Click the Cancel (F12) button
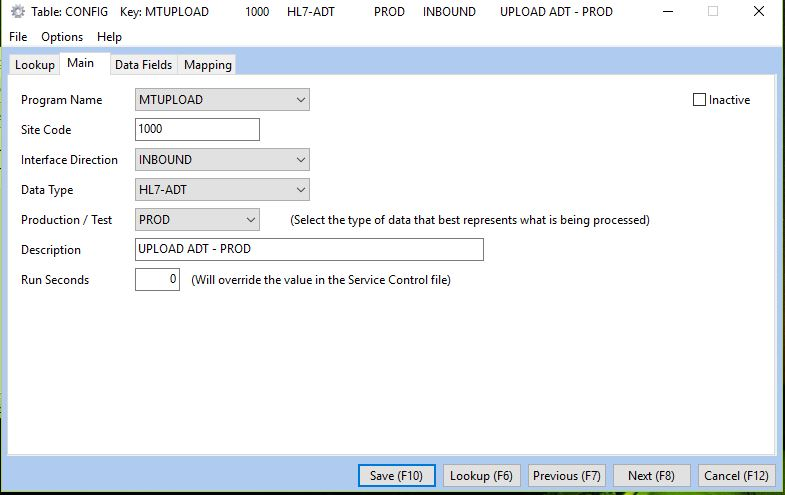 [736, 475]
